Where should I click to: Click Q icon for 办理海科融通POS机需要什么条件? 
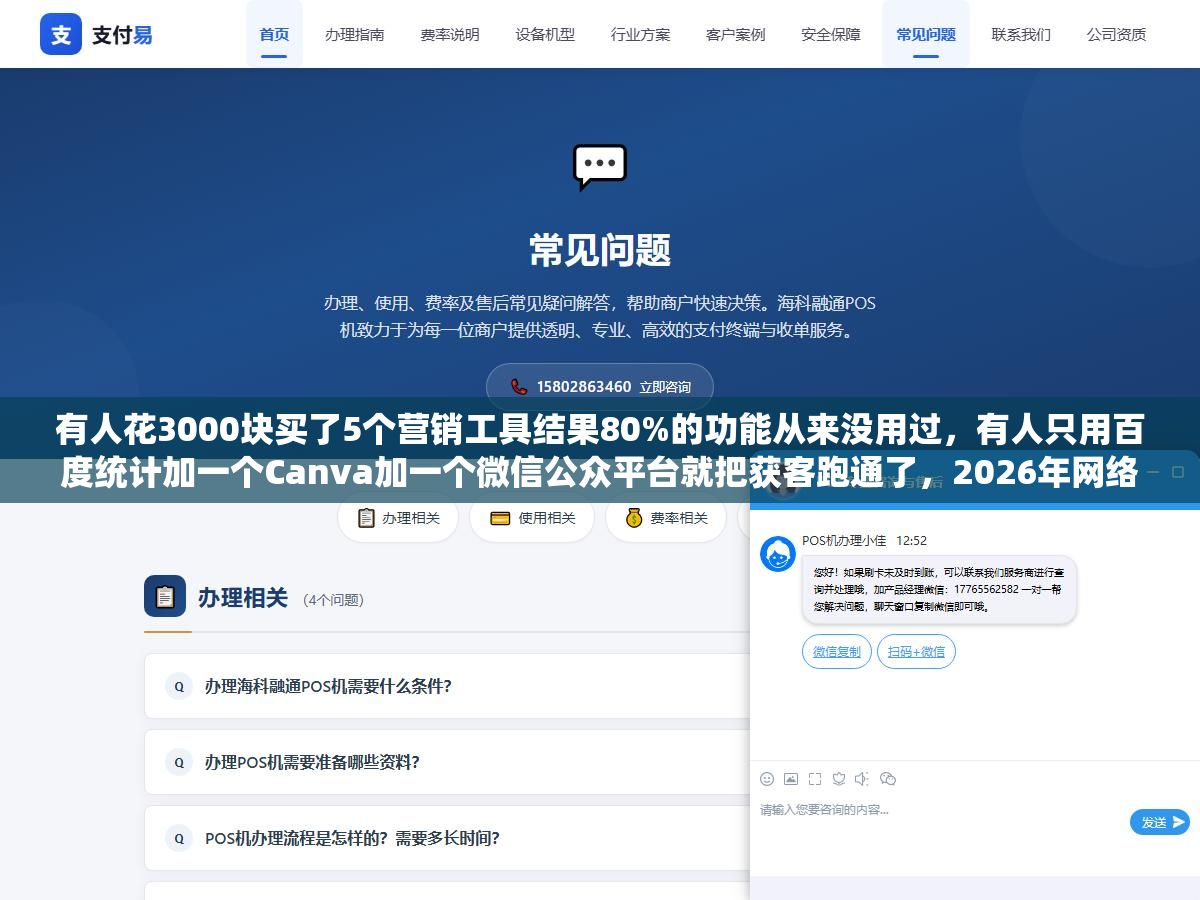point(179,686)
